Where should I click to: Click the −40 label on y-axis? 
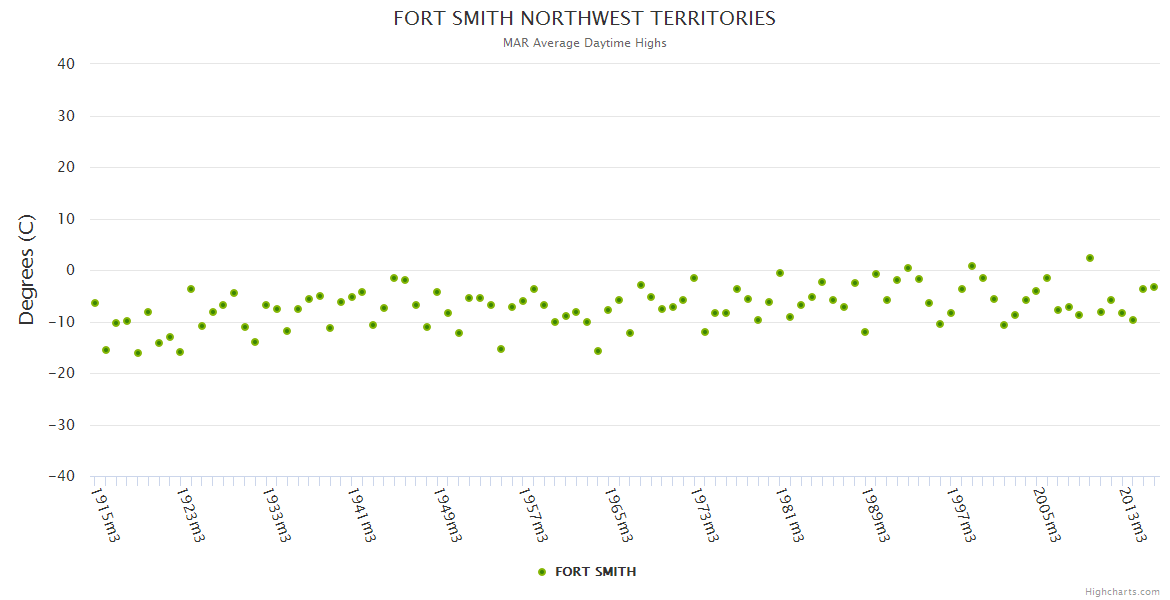[x=62, y=477]
